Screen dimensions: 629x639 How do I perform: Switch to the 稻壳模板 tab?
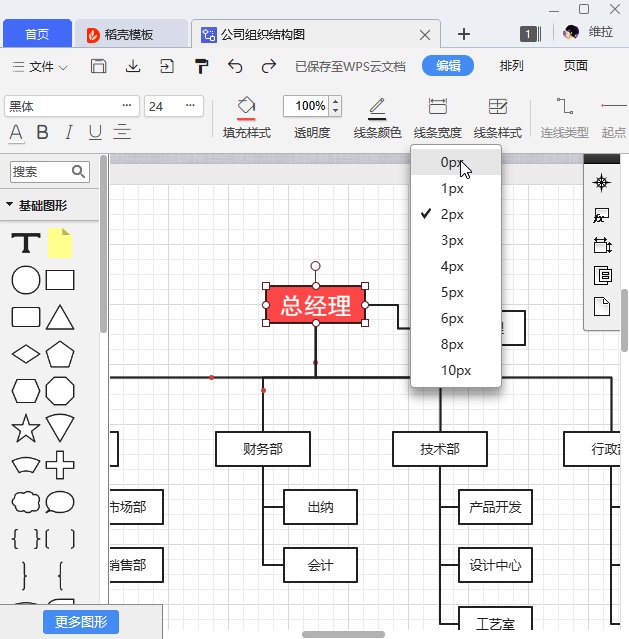point(130,34)
